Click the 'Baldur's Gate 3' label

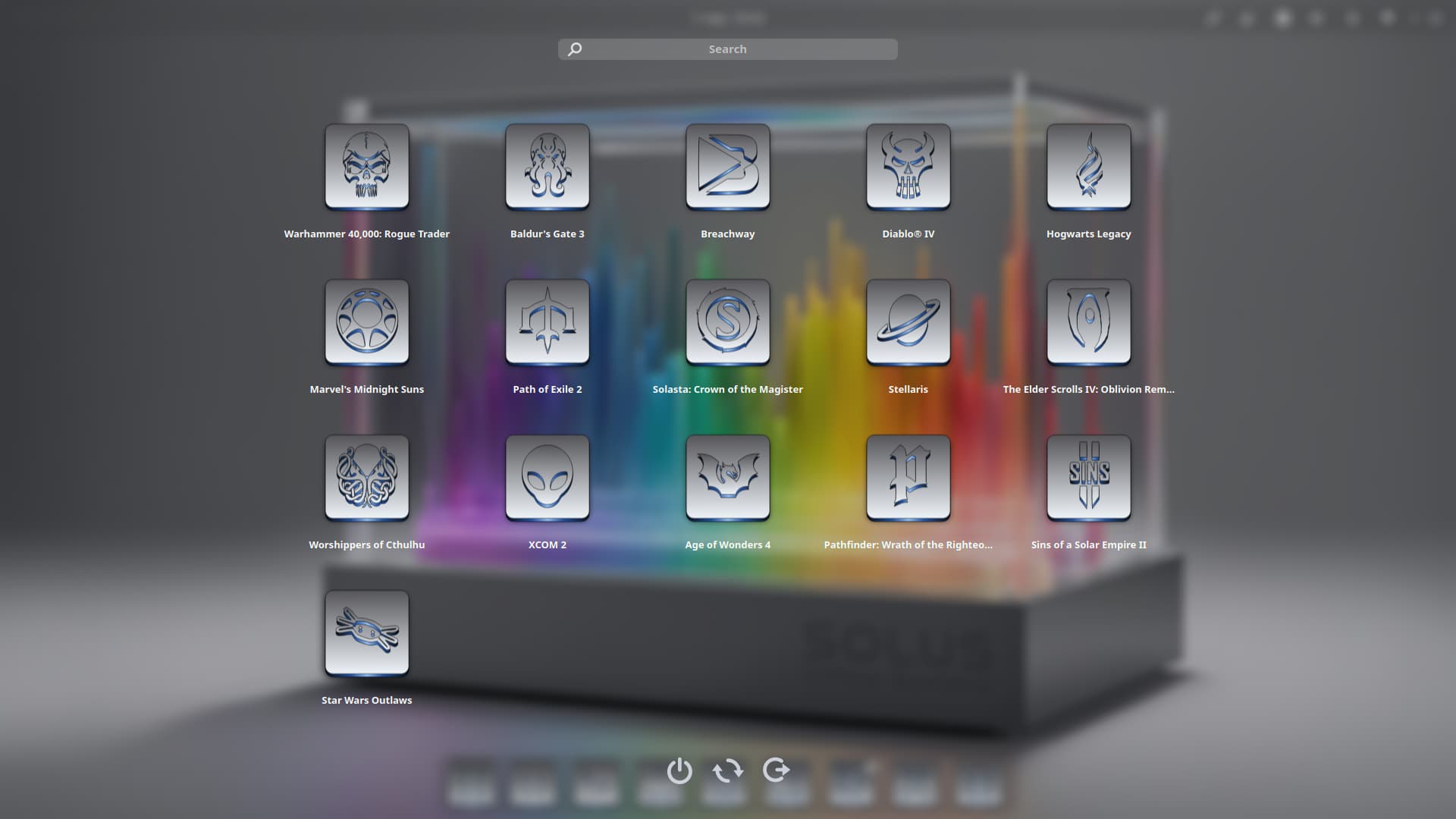(548, 234)
